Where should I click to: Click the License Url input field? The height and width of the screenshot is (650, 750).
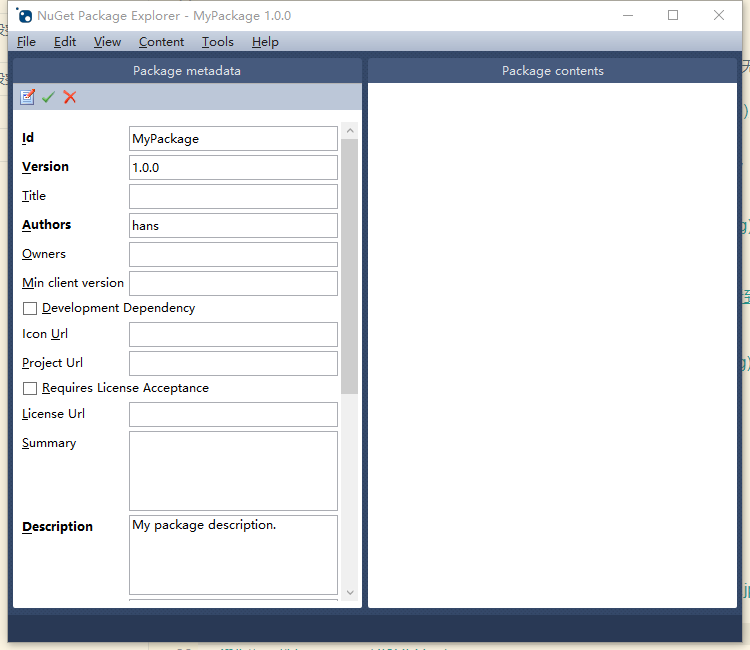pyautogui.click(x=233, y=414)
